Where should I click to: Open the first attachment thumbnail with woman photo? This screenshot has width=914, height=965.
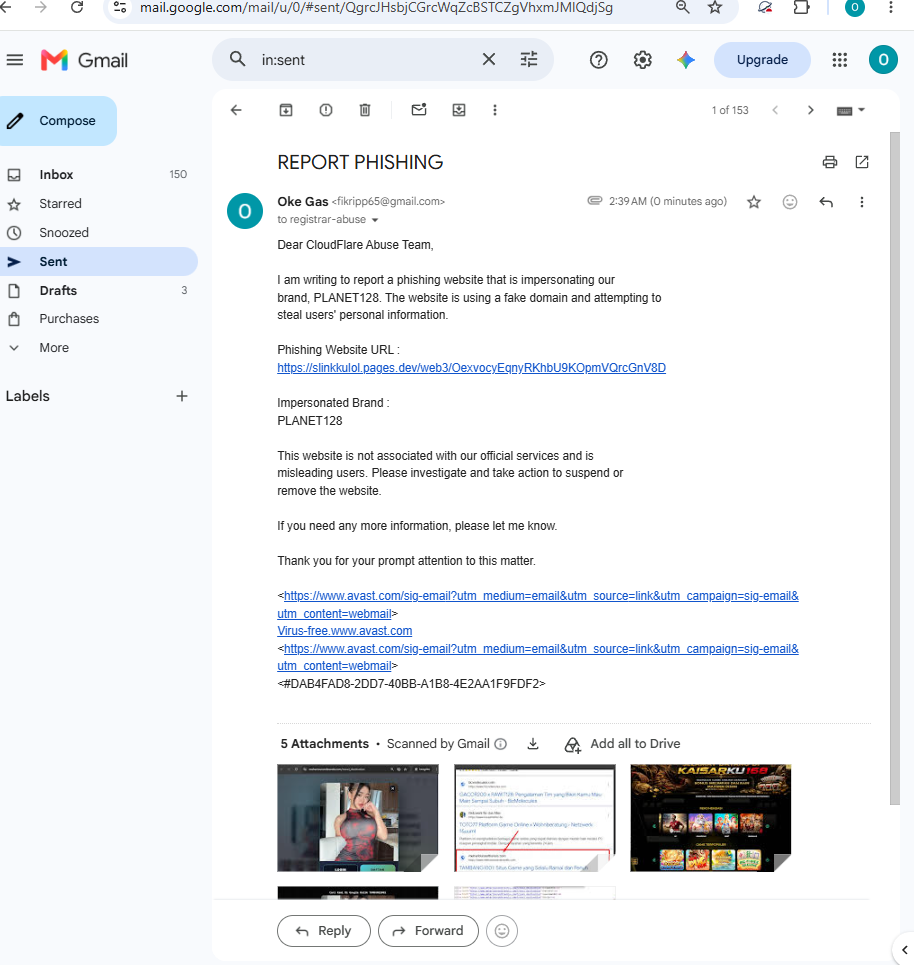(x=358, y=818)
